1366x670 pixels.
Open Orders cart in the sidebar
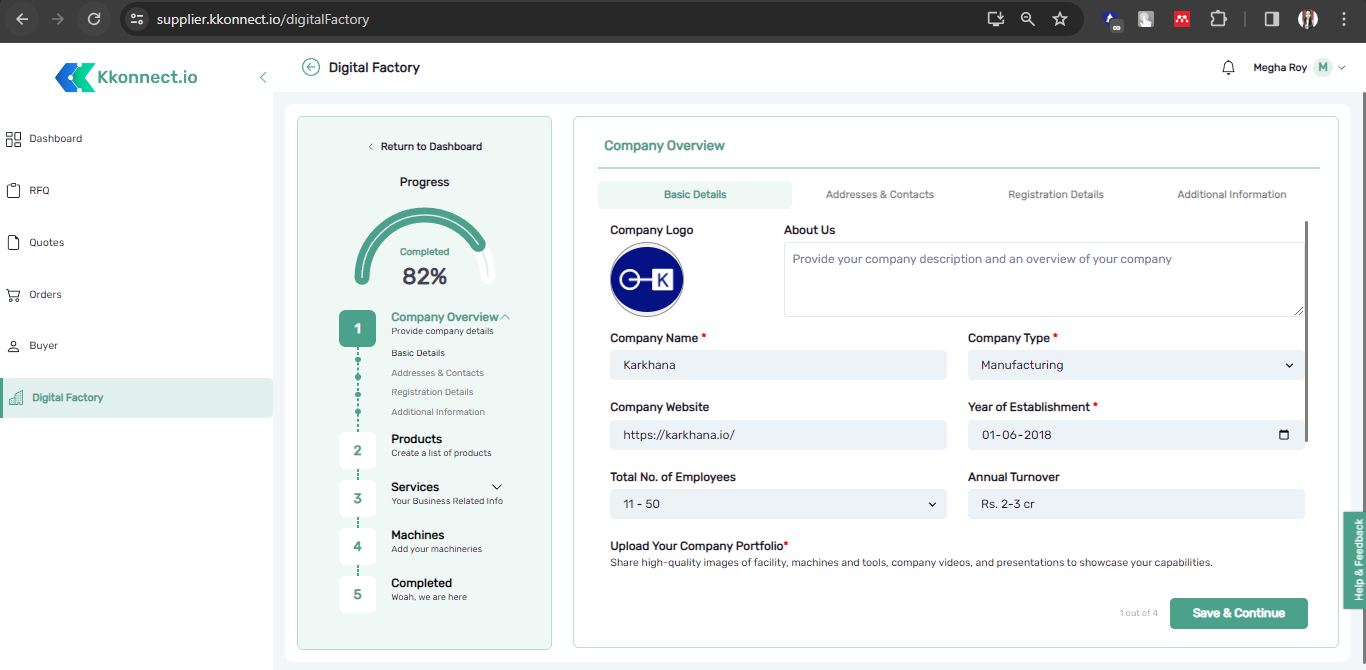[45, 295]
